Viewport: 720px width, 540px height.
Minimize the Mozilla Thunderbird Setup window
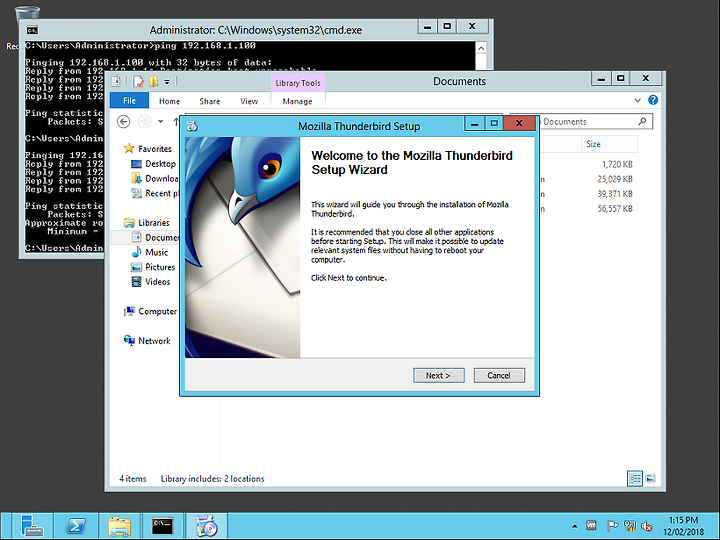[475, 123]
